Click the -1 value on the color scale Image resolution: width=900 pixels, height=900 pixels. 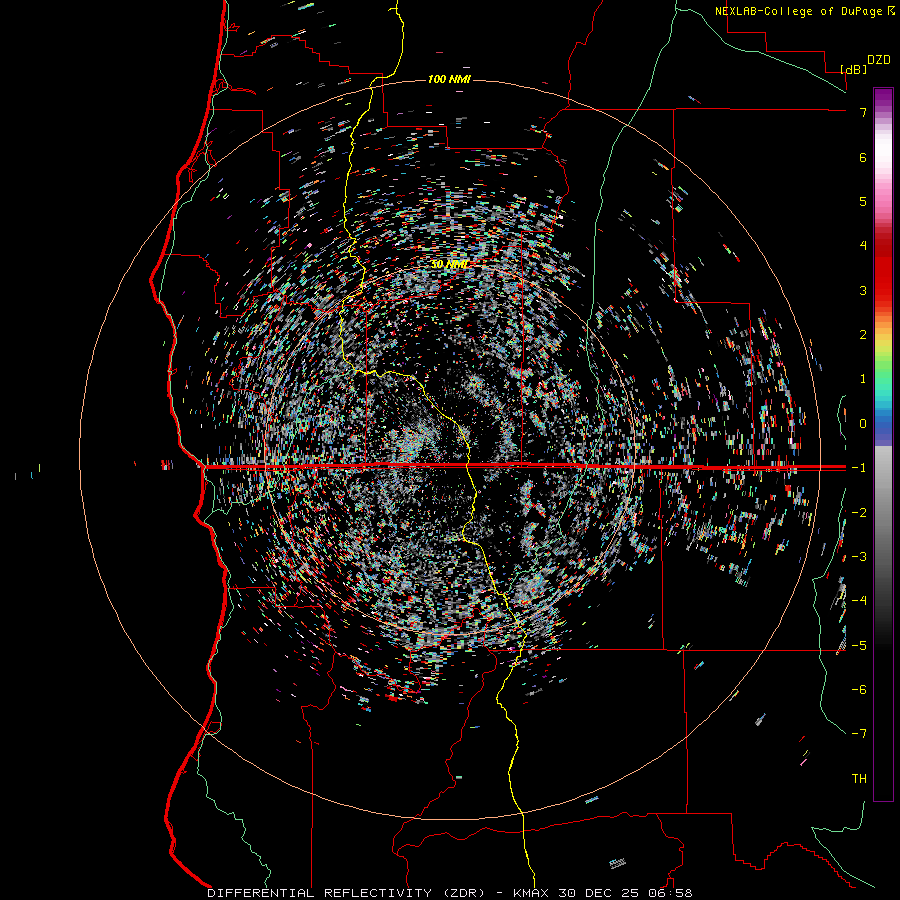(859, 468)
